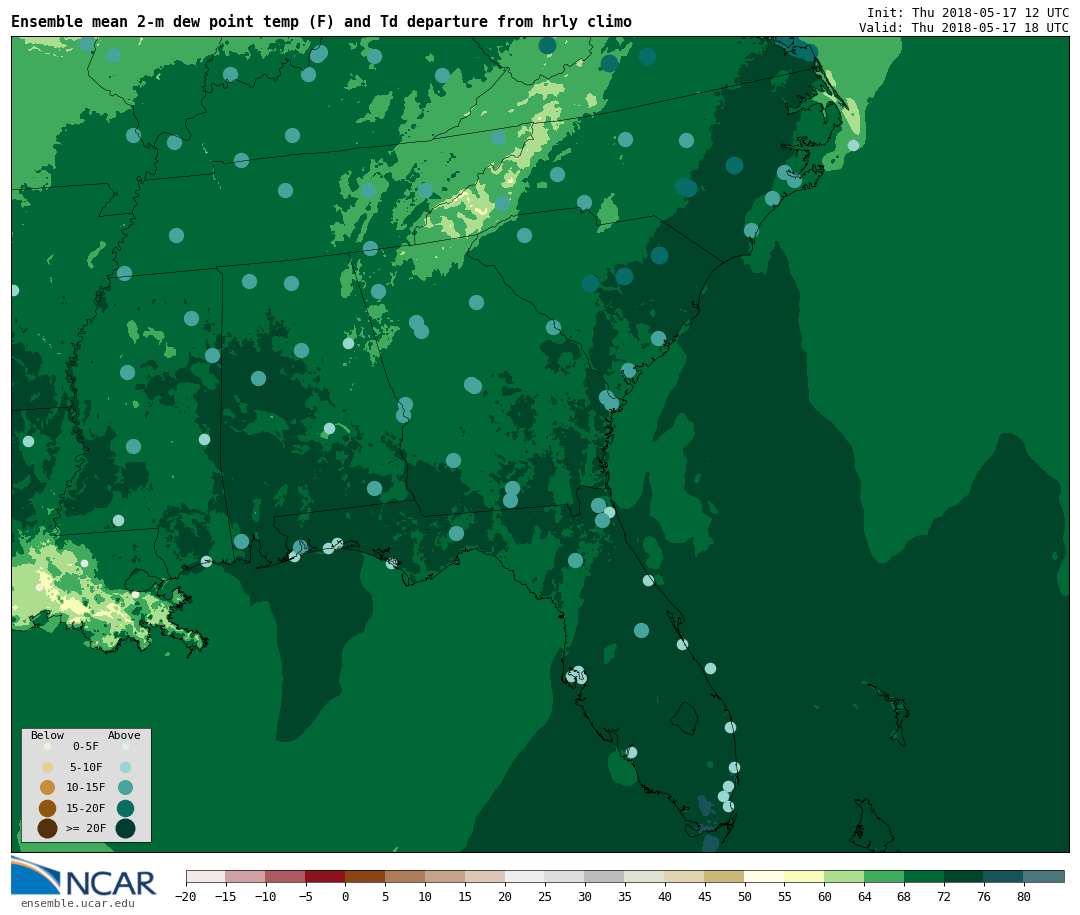The image size is (1080, 915).
Task: Select the '0-5F' legend label
Action: 86,746
